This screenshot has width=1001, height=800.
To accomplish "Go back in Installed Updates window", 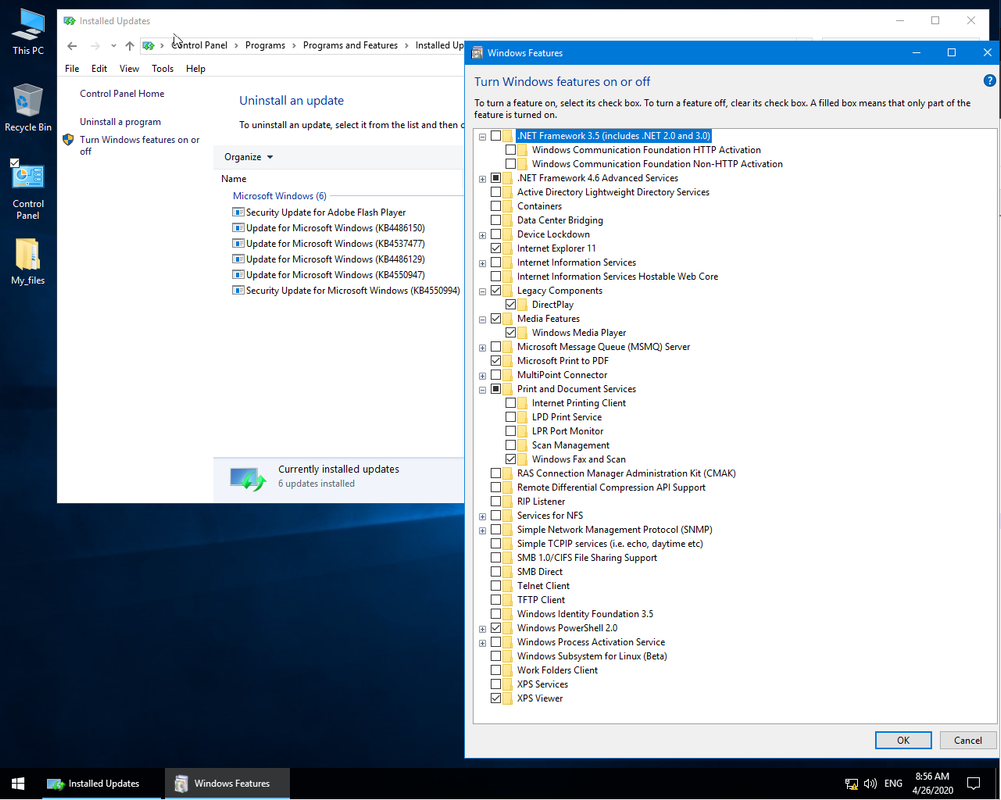I will pyautogui.click(x=72, y=45).
